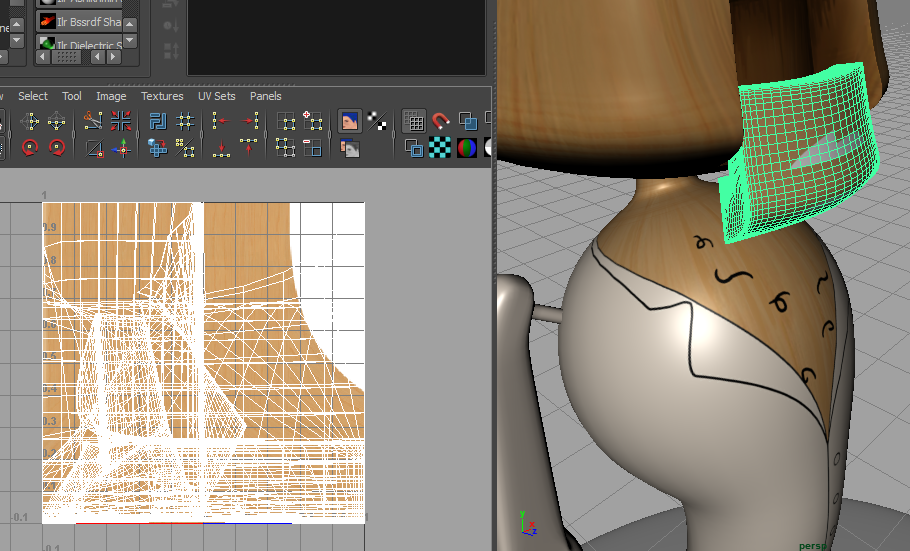This screenshot has height=551, width=910.
Task: Toggle dim image display
Action: coord(349,149)
